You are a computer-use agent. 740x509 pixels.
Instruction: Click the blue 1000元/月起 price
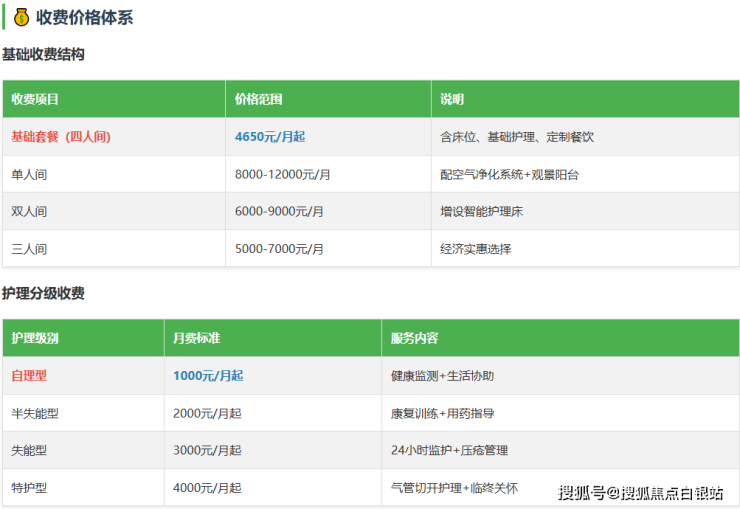click(x=208, y=376)
